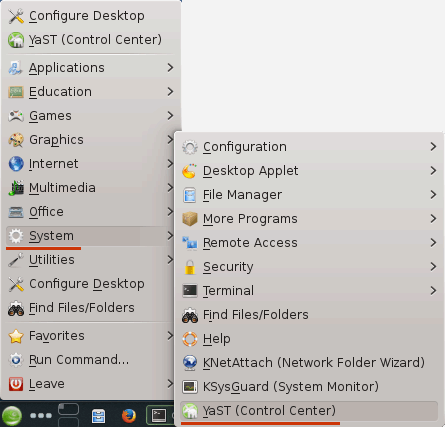Click the Leave menu entry
This screenshot has width=445, height=427.
[x=90, y=384]
